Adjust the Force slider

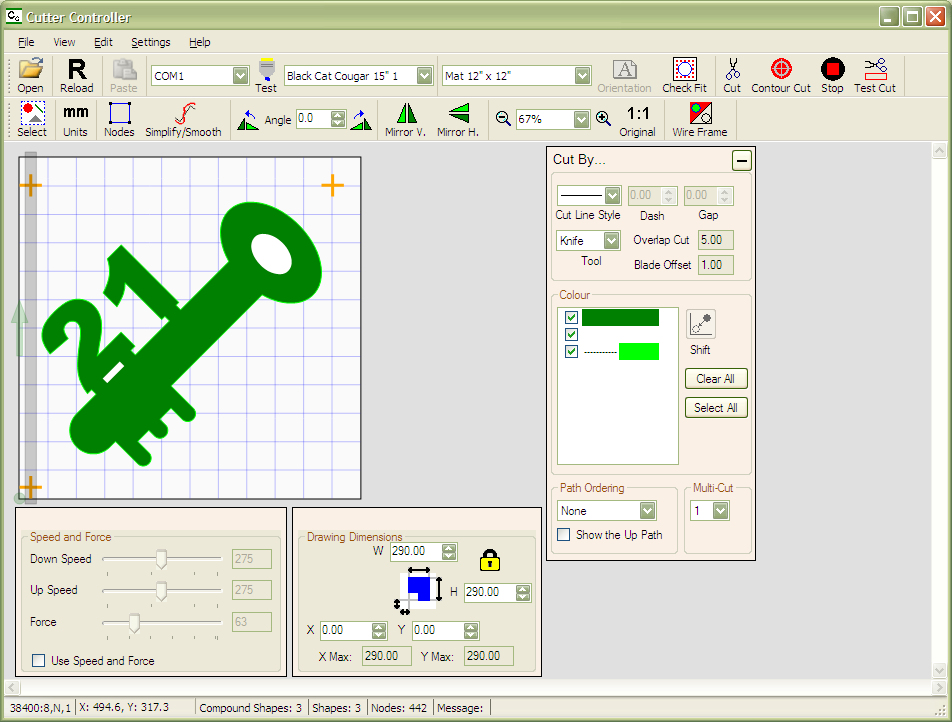(x=134, y=622)
